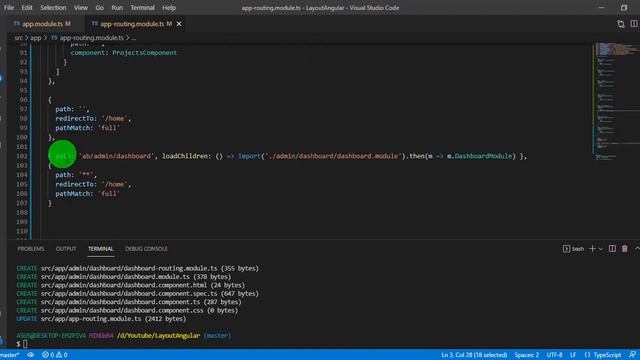Image resolution: width=640 pixels, height=360 pixels.
Task: Click dashboard.component.css path in terminal
Action: (x=122, y=310)
